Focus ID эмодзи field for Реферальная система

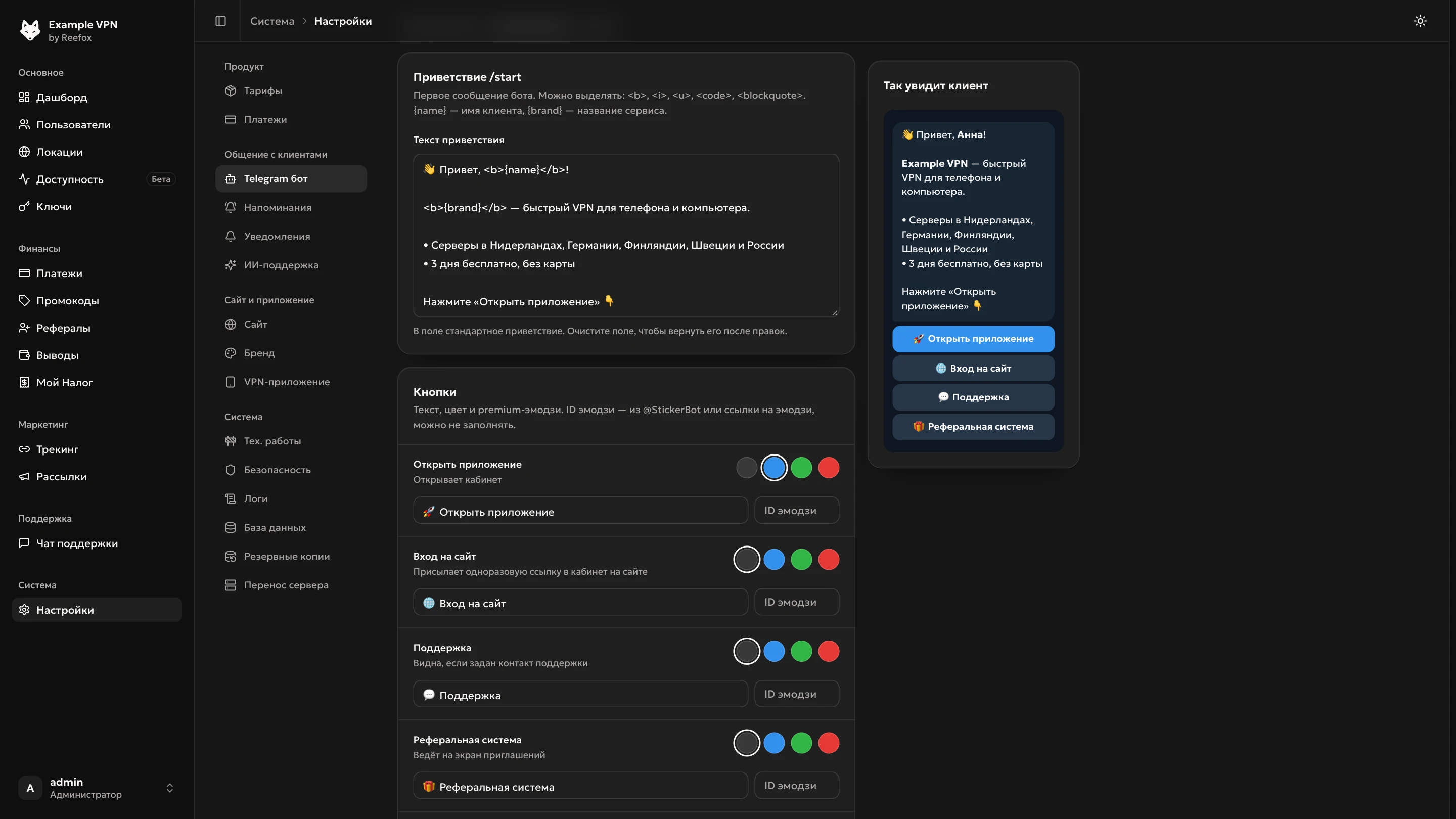(x=796, y=786)
